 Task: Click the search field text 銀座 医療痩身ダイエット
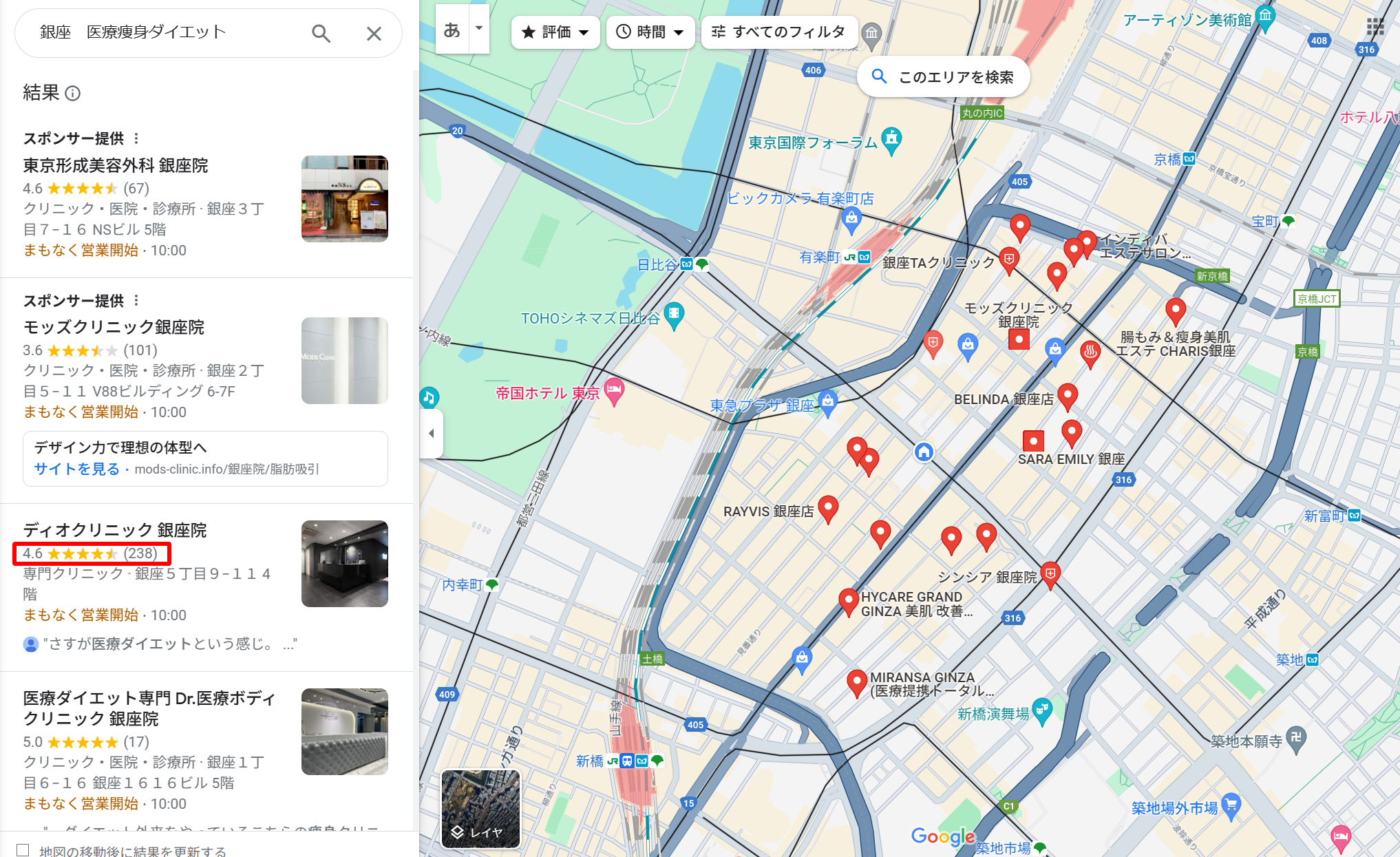[133, 32]
